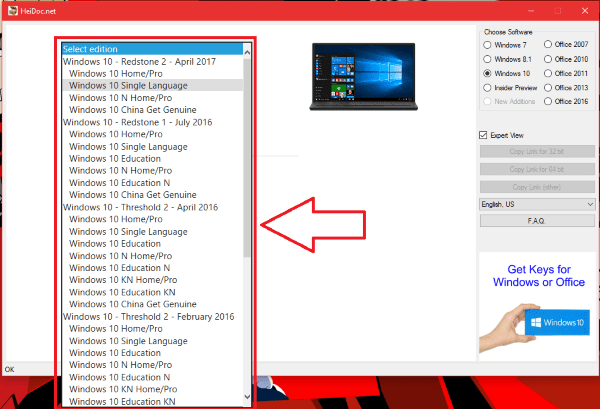Choose KN Home/Pro under Threshold 2 February 2016
This screenshot has height=409, width=600.
tap(152, 389)
